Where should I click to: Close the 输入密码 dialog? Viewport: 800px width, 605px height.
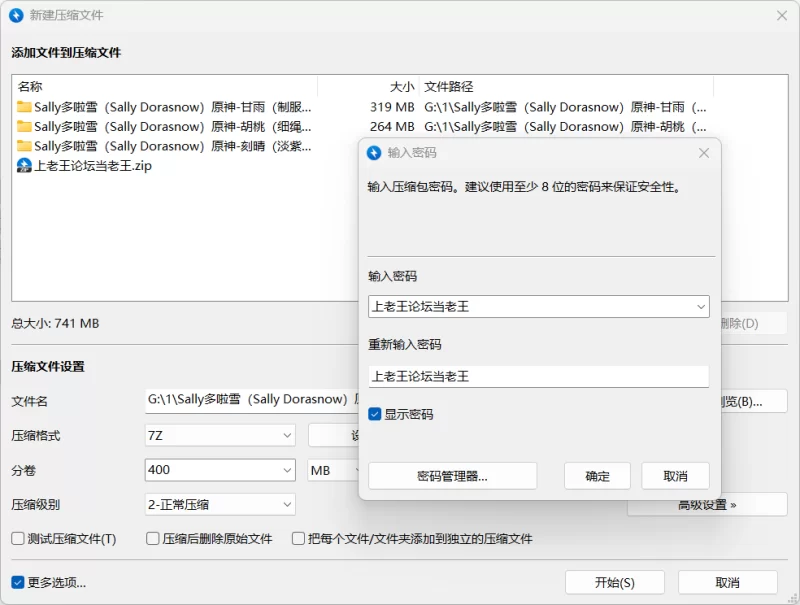click(704, 153)
